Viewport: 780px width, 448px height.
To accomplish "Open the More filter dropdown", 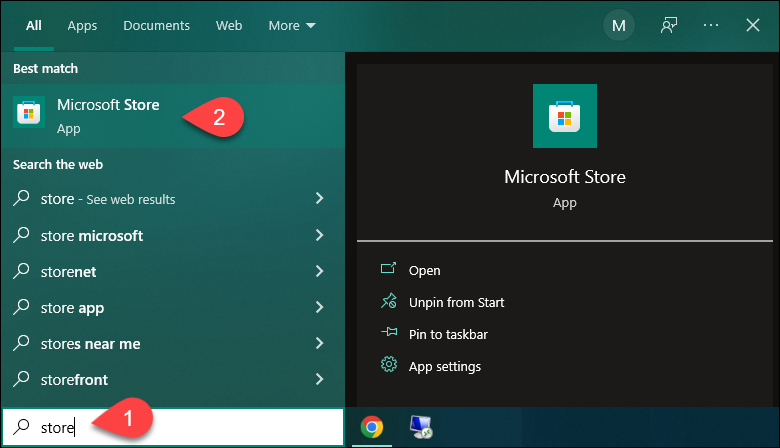I will click(292, 25).
